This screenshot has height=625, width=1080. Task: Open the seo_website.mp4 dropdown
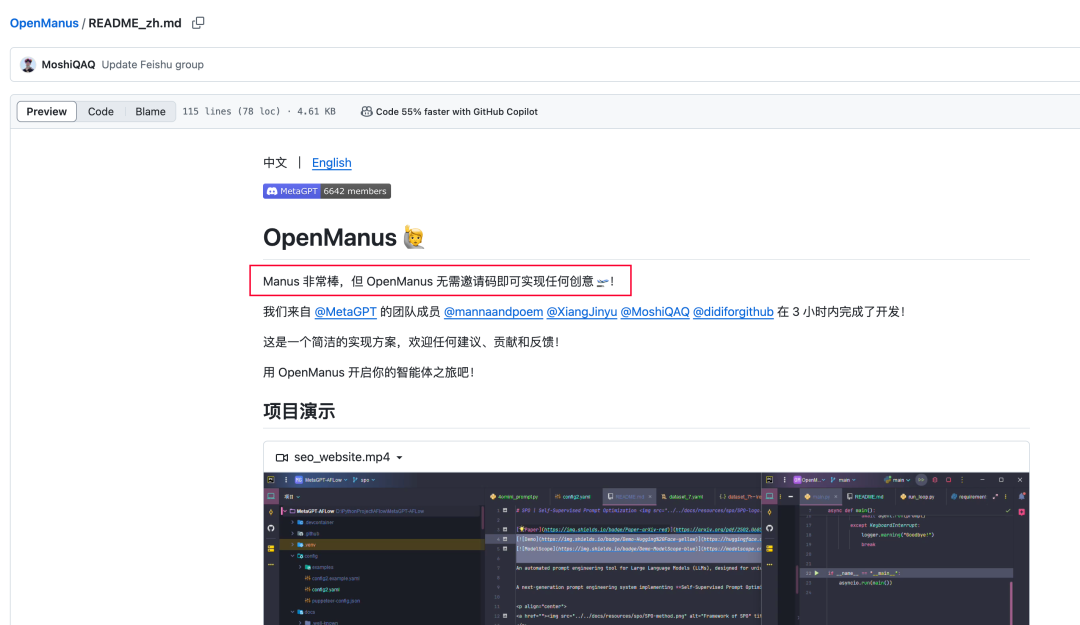tap(399, 458)
